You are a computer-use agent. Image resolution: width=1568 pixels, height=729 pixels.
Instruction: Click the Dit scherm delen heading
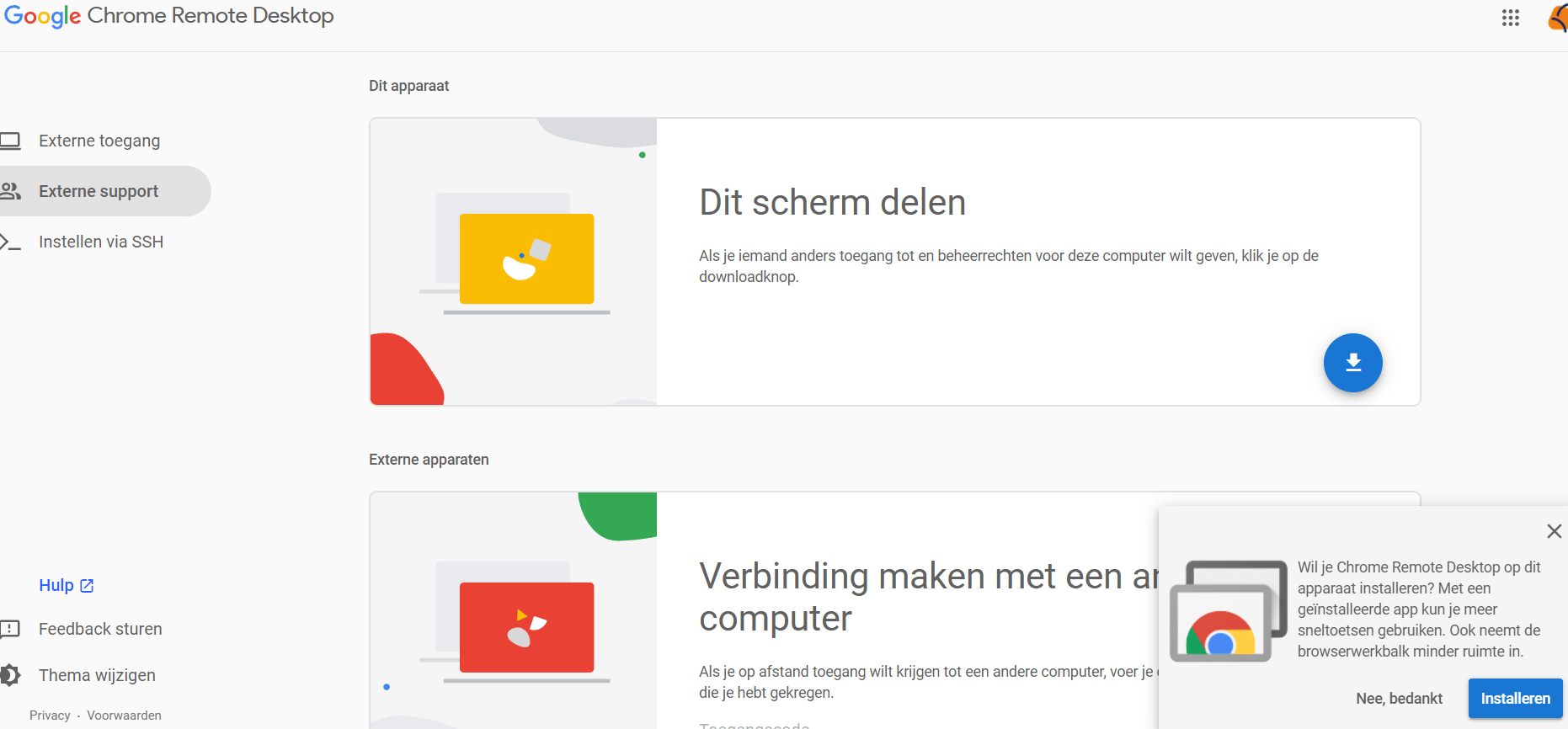pos(833,203)
